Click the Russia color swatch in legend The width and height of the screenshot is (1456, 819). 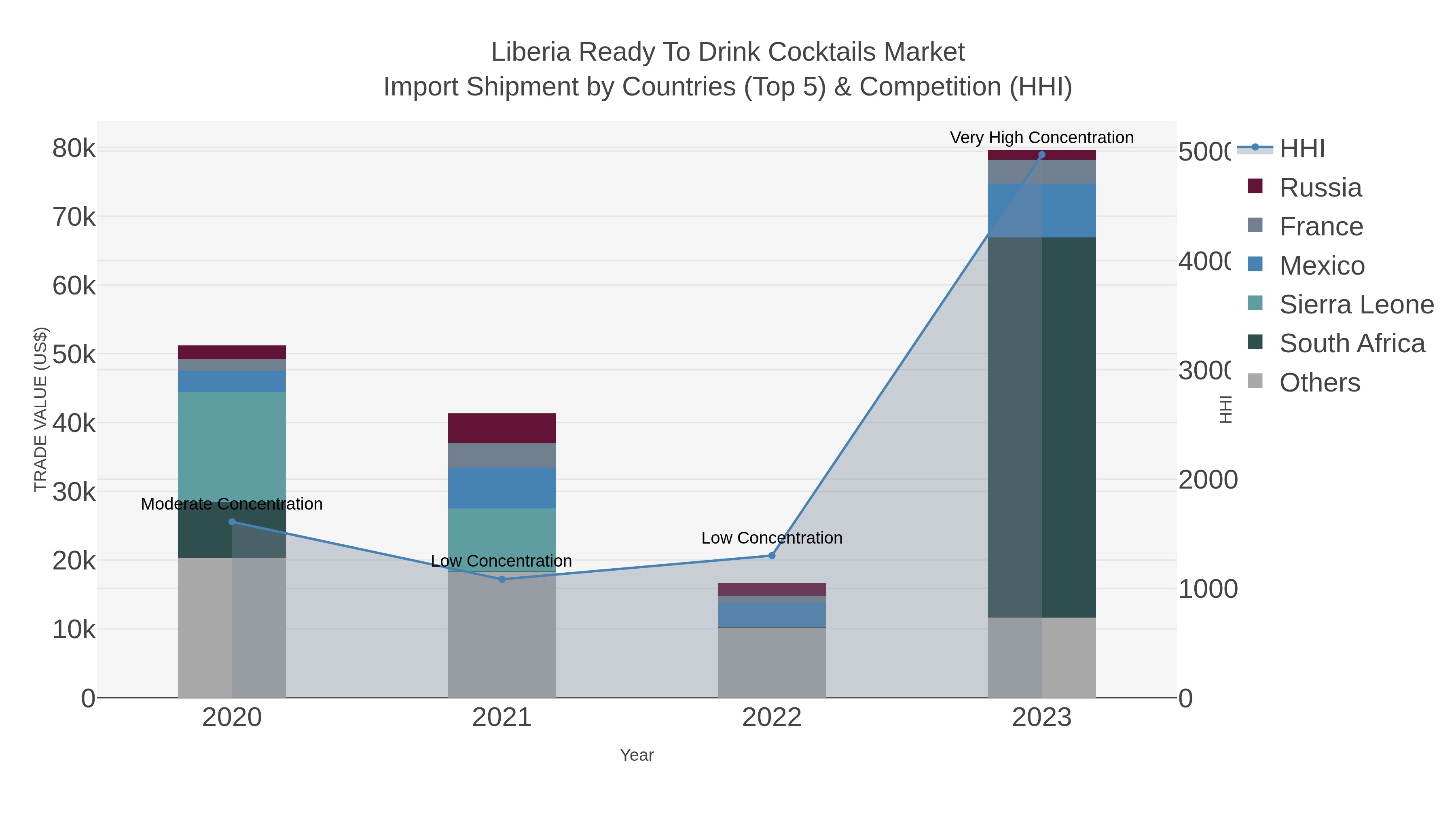(1255, 186)
